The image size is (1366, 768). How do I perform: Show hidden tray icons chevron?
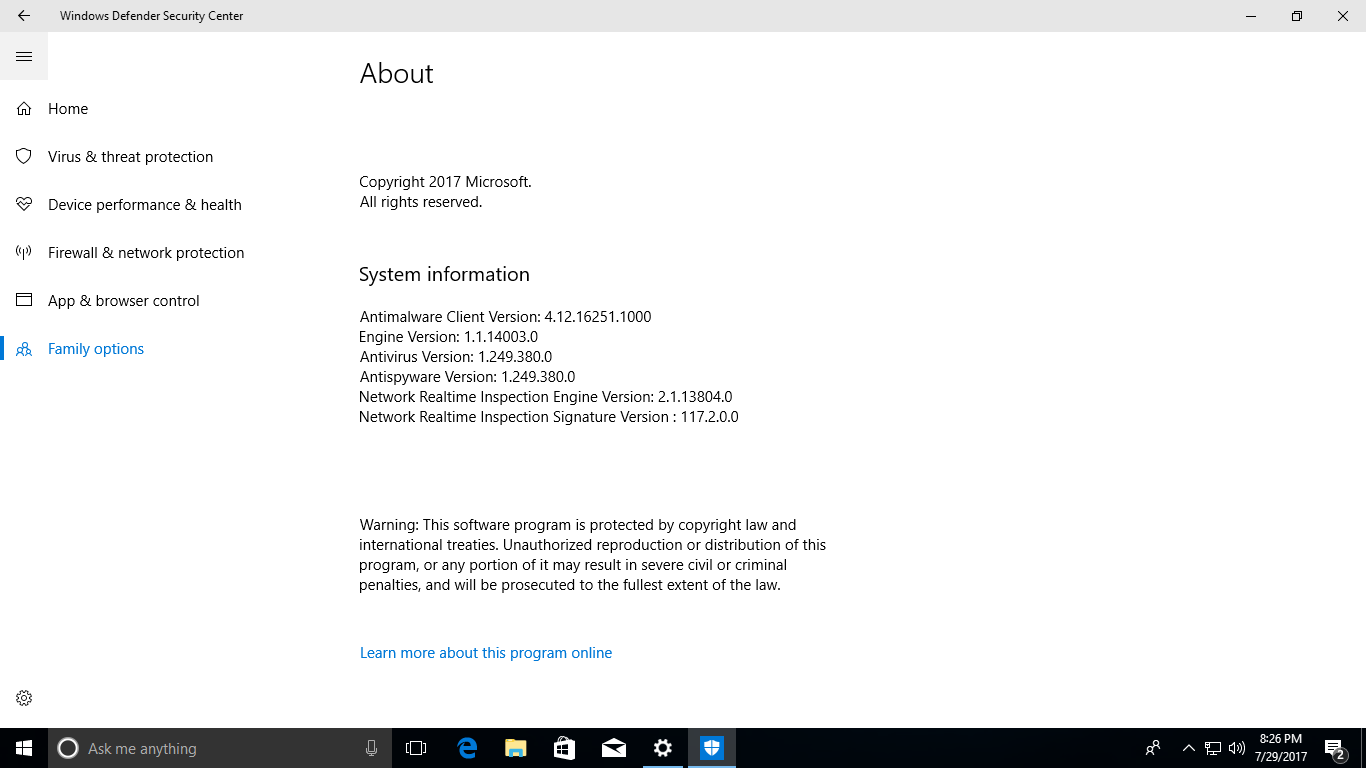[1189, 748]
